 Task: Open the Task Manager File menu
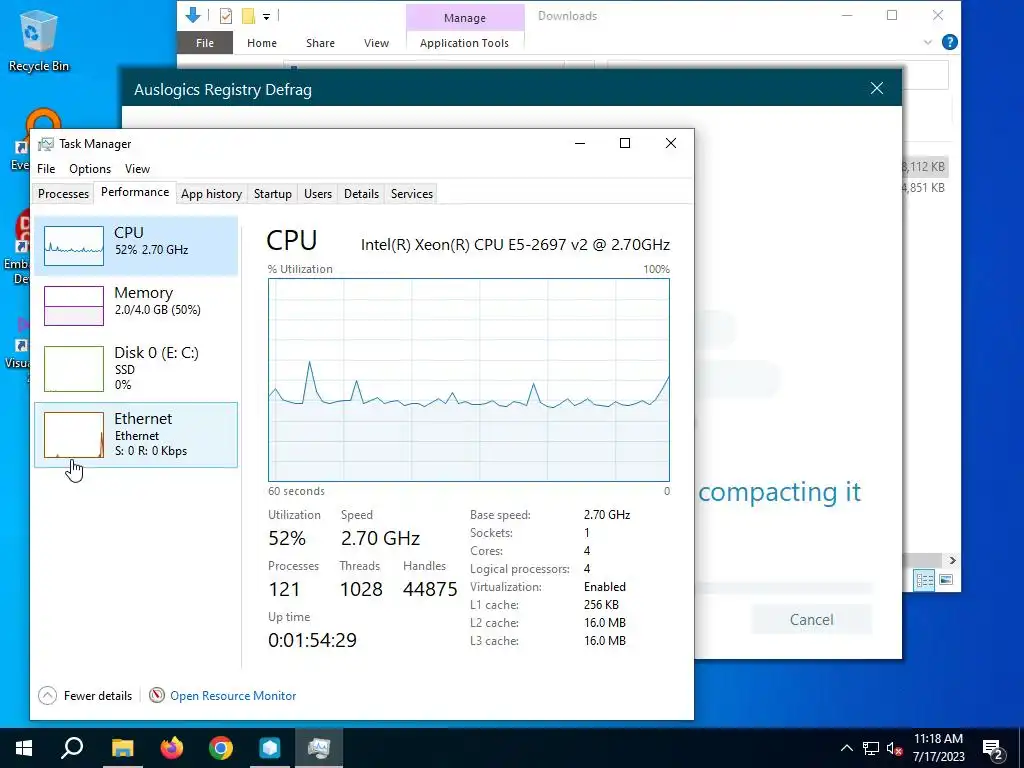46,168
